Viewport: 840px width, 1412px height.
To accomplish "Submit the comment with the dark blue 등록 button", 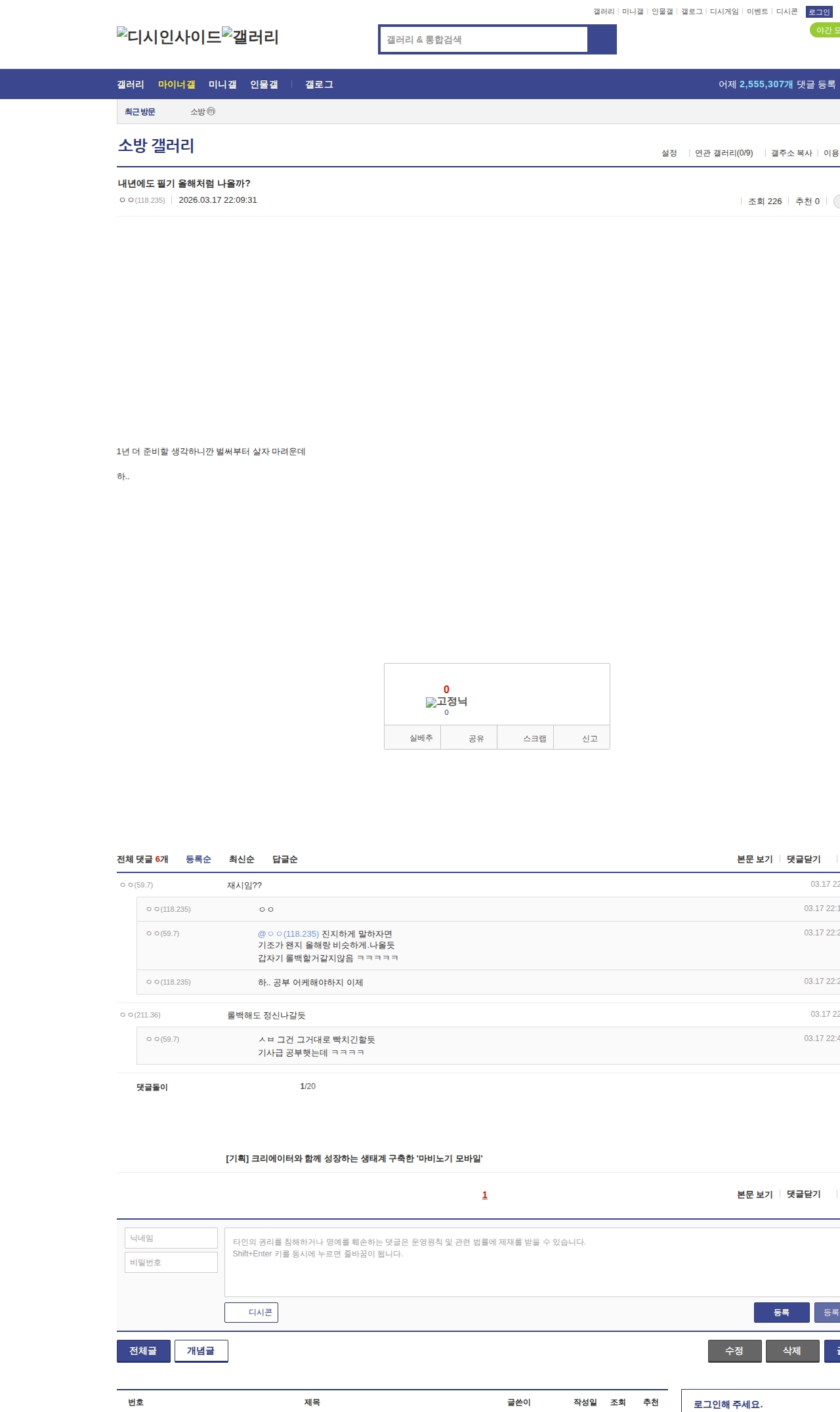I will coord(782,1312).
